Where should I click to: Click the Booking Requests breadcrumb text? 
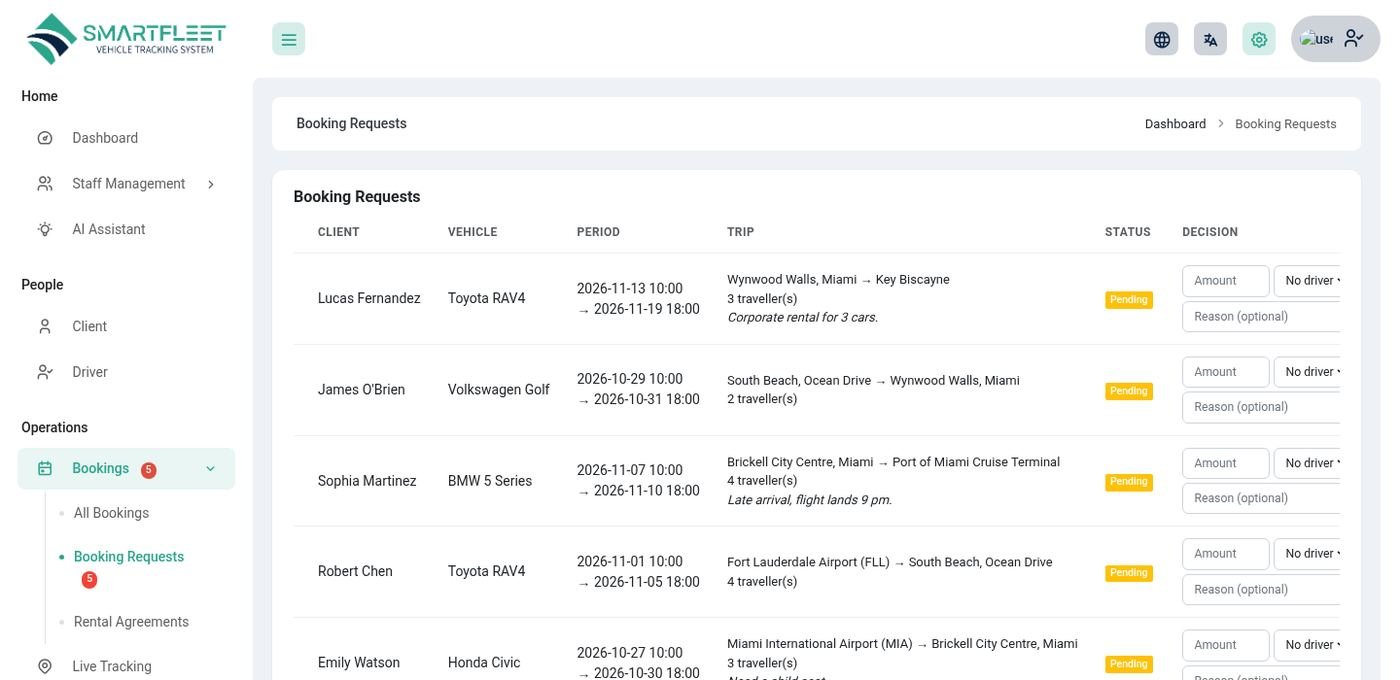point(1285,124)
